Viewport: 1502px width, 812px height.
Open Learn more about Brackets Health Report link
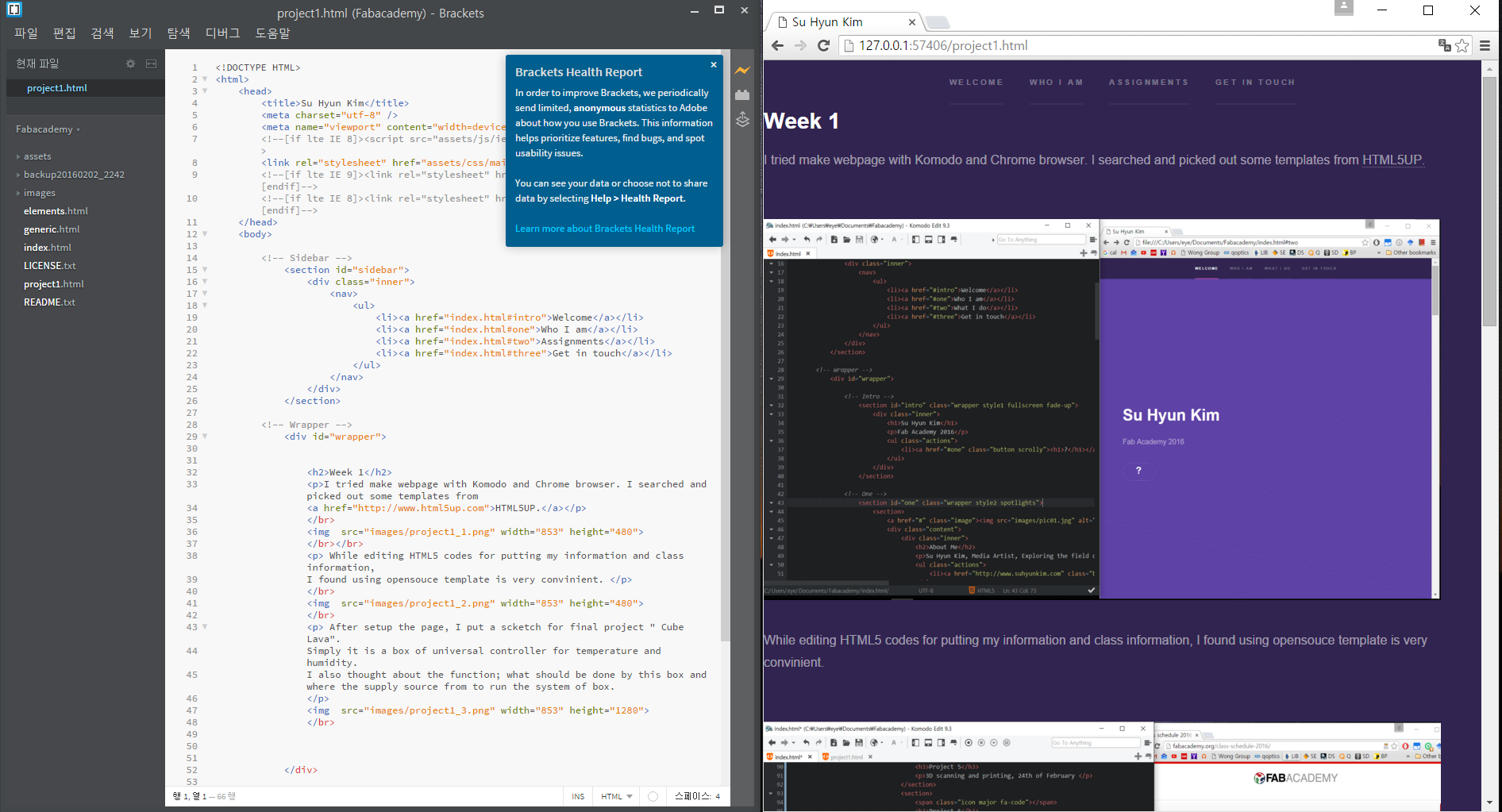605,229
